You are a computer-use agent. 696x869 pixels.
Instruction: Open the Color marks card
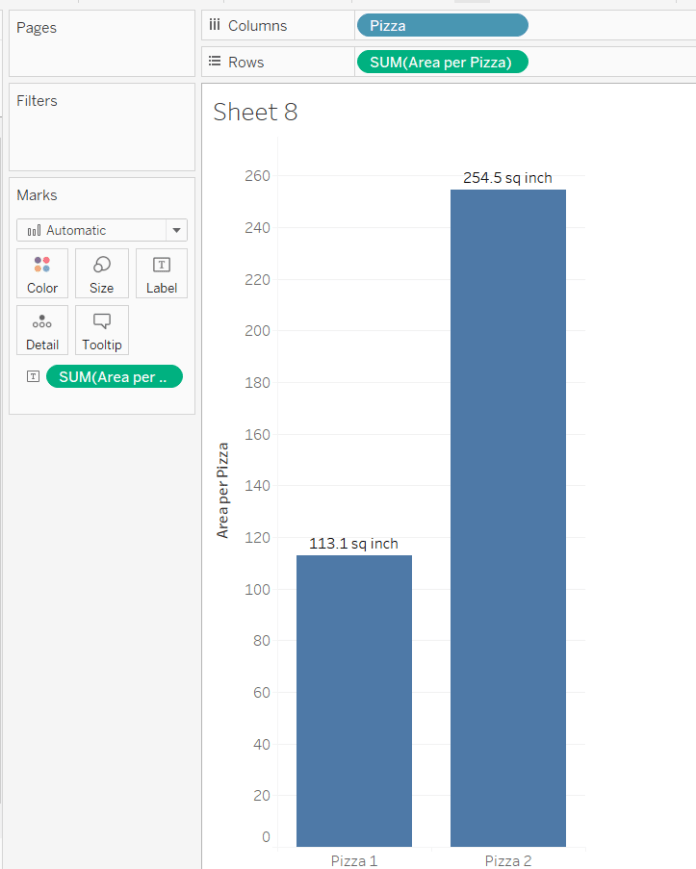42,273
